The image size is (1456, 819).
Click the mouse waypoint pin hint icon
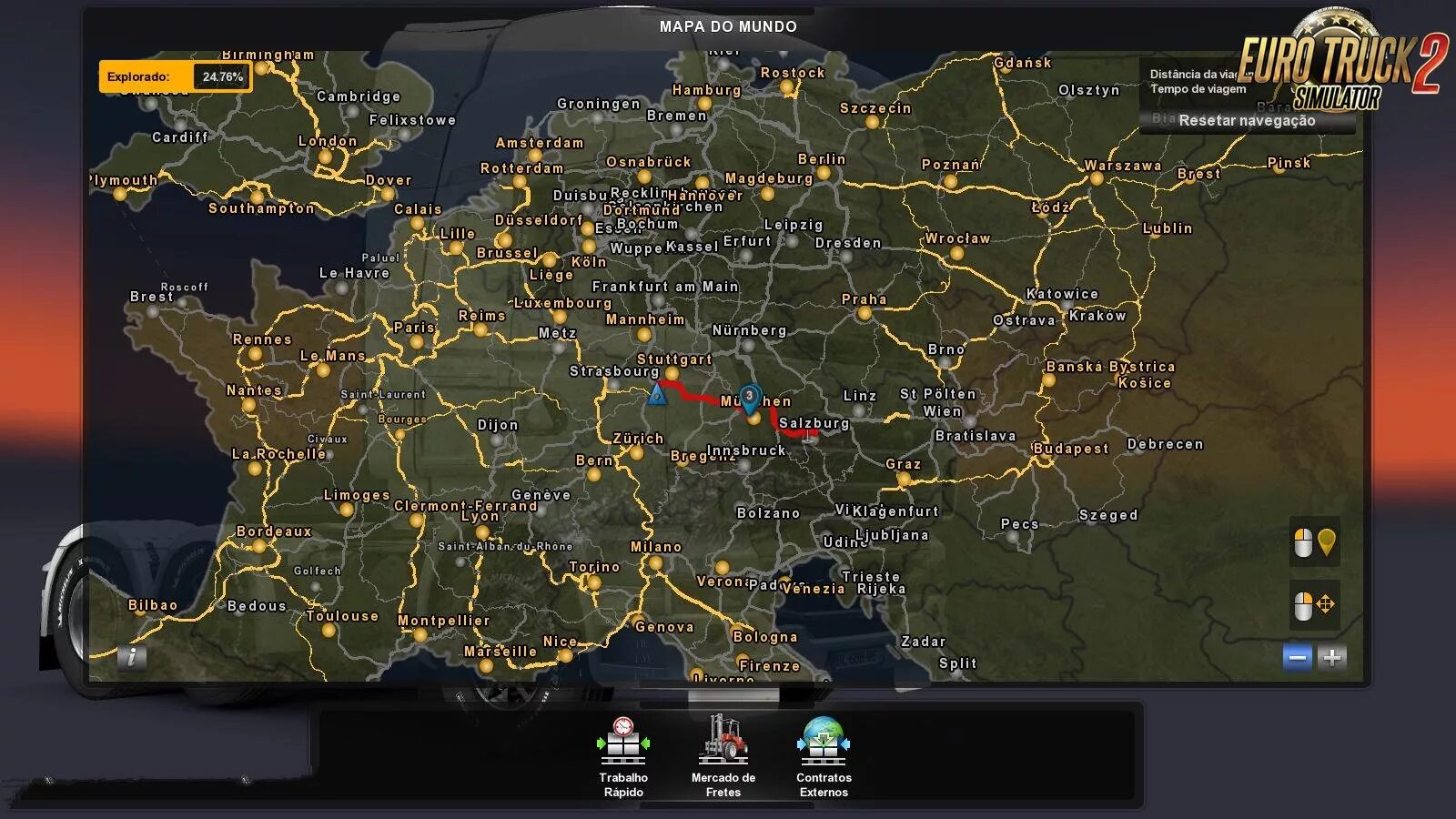pyautogui.click(x=1315, y=542)
